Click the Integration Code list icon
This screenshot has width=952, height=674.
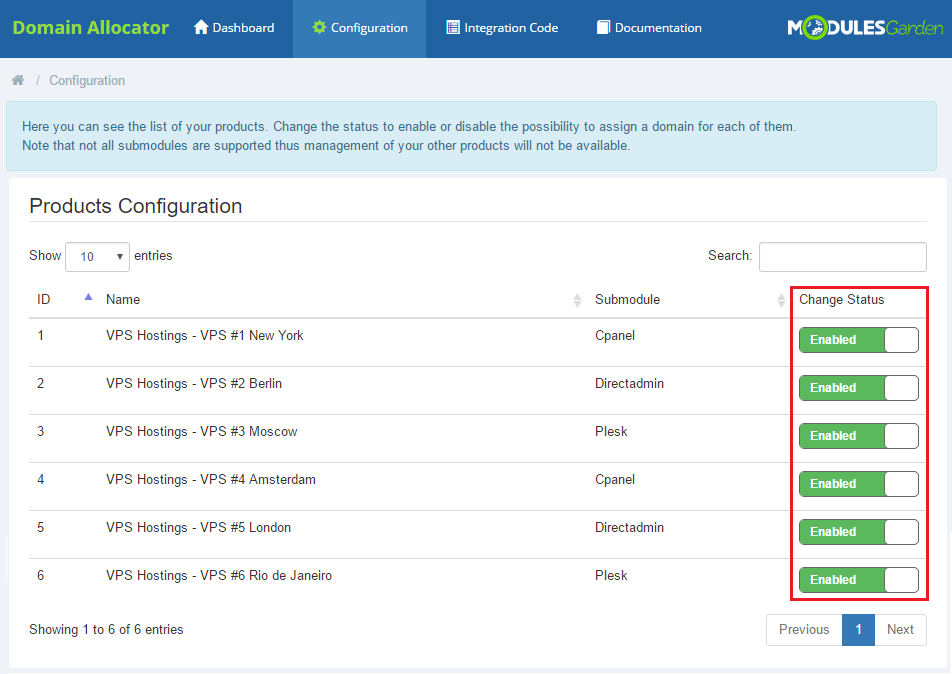pyautogui.click(x=453, y=27)
